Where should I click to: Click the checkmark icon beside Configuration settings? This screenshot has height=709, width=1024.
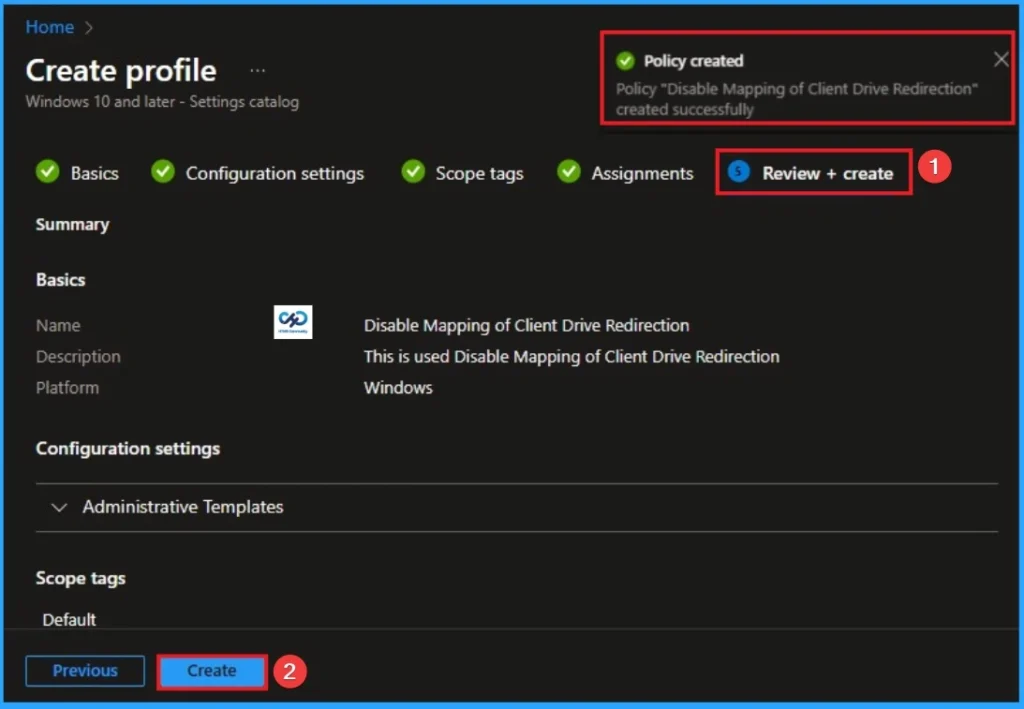(162, 172)
